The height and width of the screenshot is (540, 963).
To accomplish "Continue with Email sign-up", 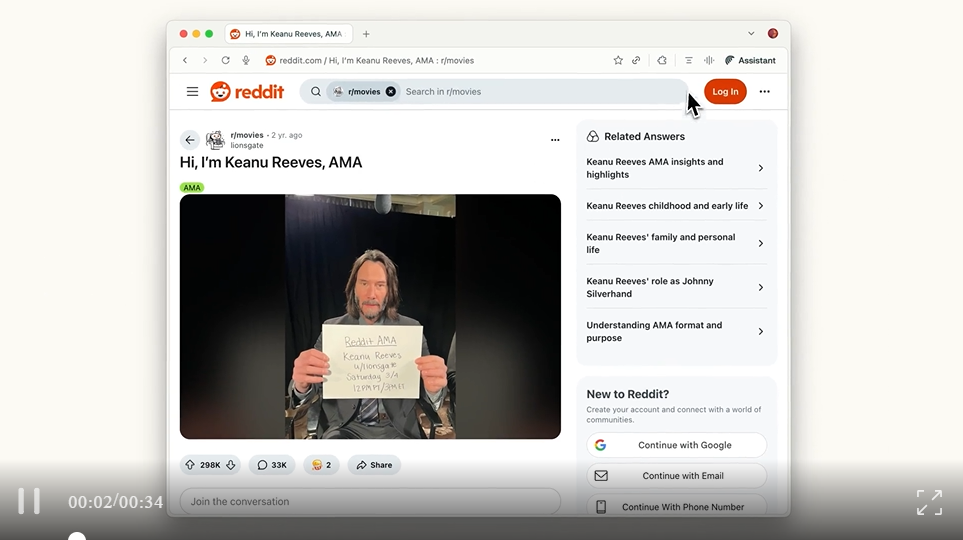I will [677, 475].
